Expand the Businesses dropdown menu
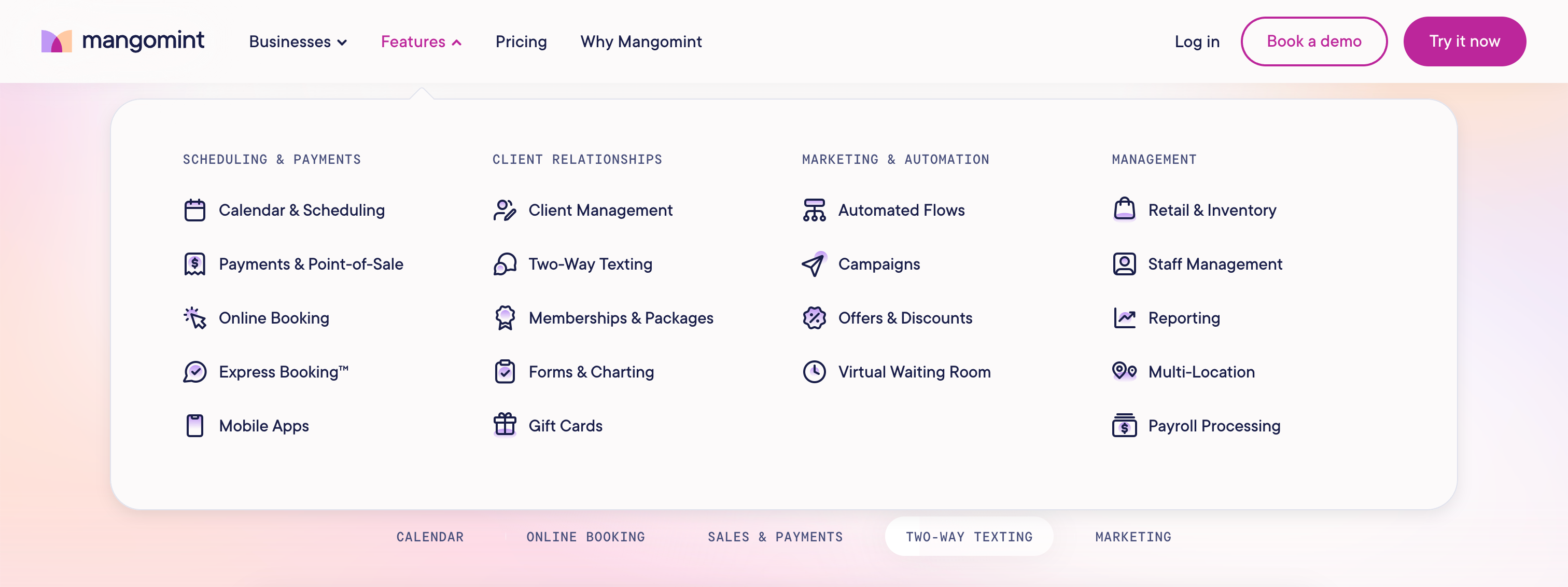Screen dimensions: 1568x587 point(298,41)
